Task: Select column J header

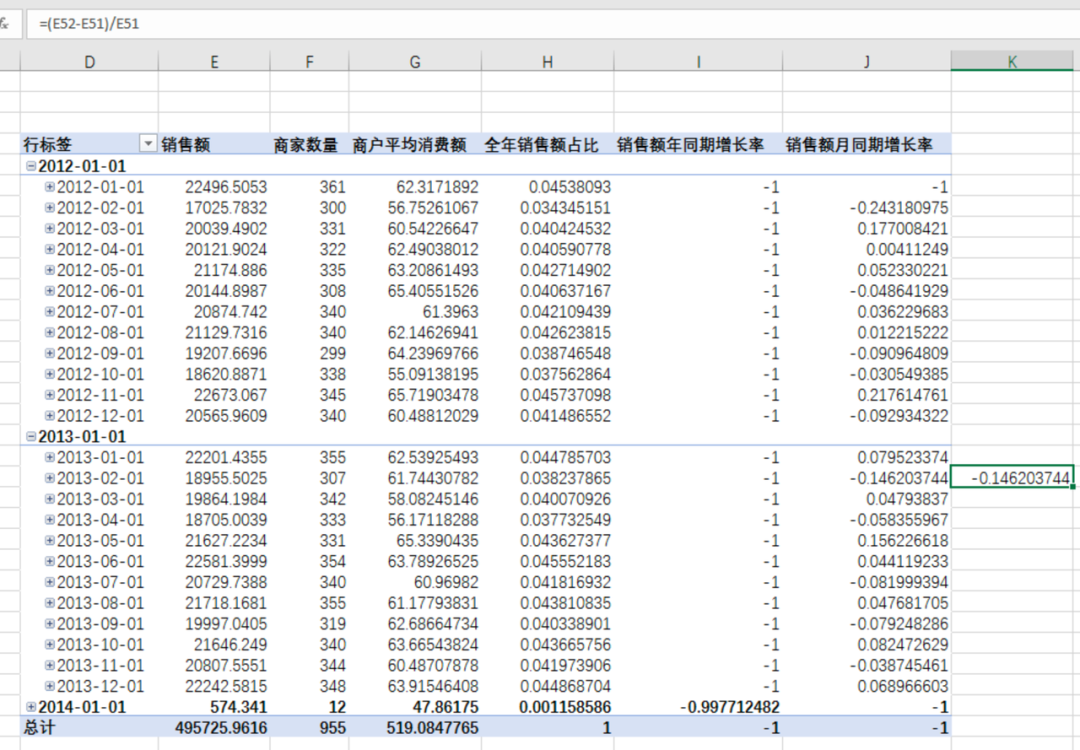Action: point(866,61)
